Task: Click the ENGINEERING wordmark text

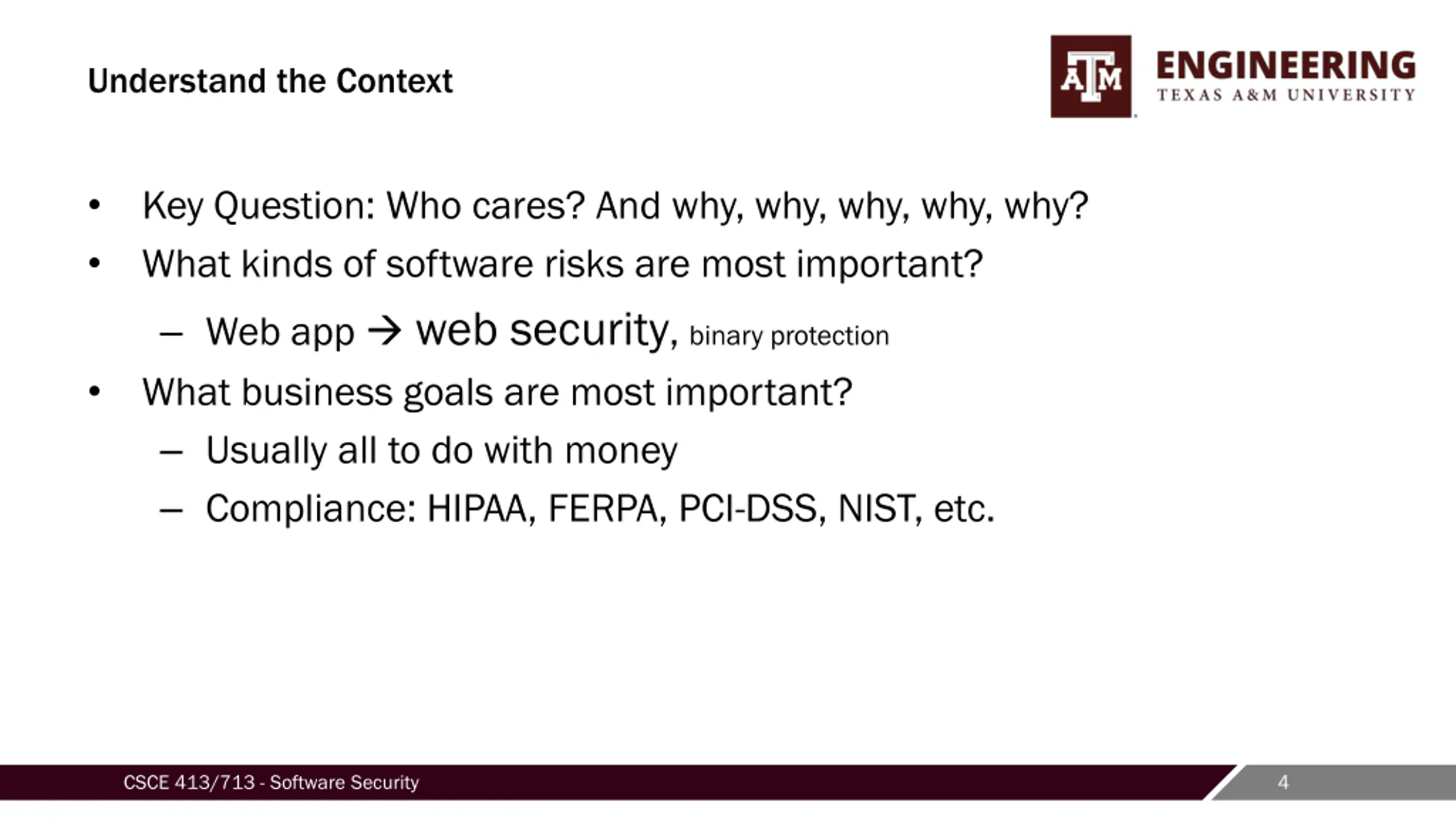Action: pos(1285,65)
